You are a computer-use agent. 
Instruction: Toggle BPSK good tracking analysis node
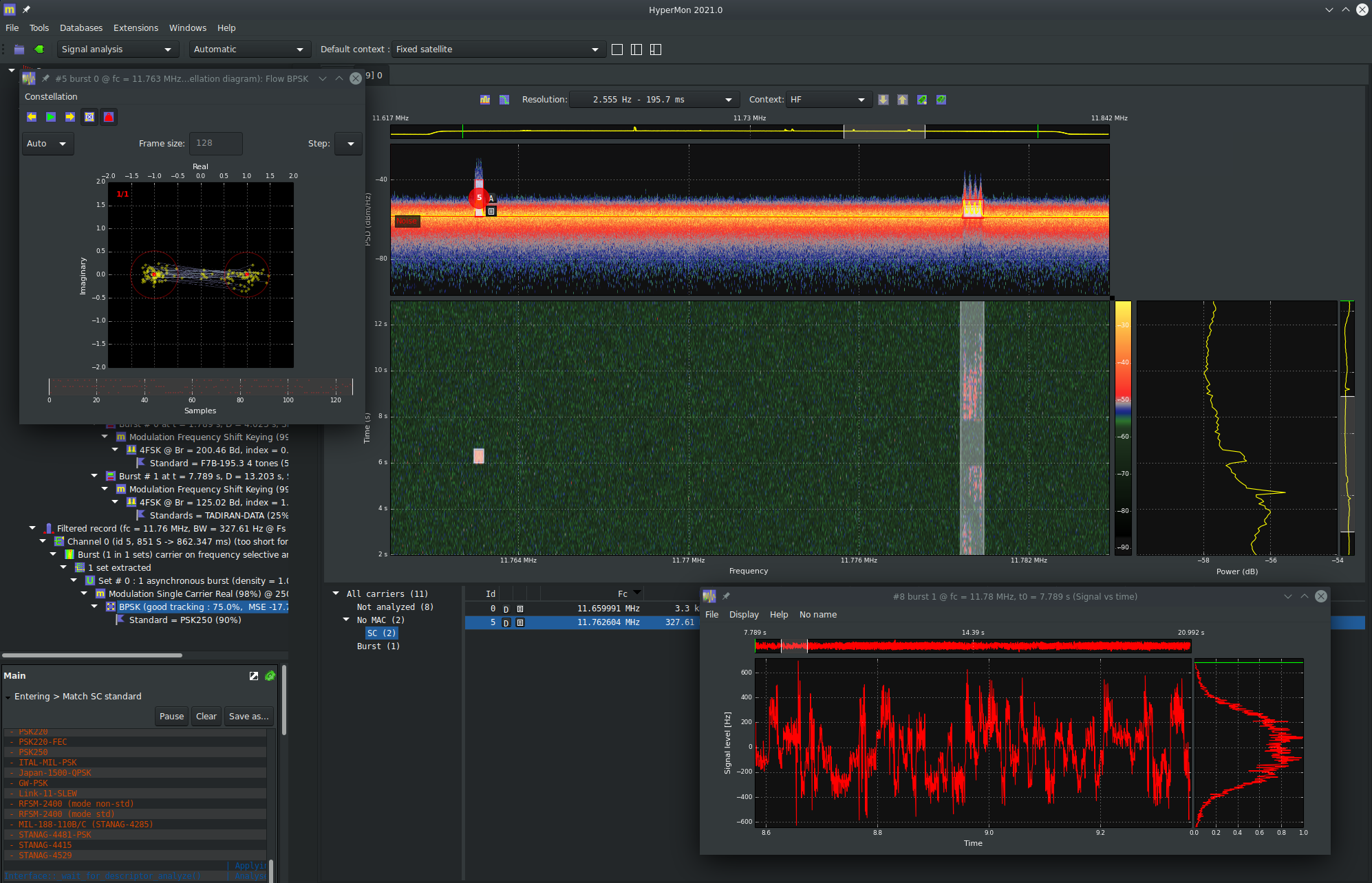point(89,606)
